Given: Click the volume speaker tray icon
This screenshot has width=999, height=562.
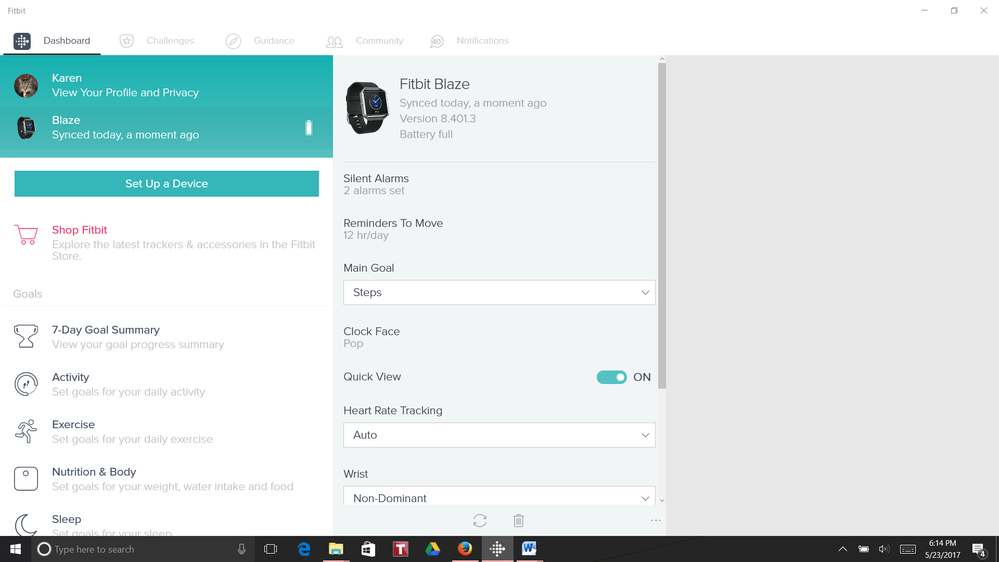Looking at the screenshot, I should [x=884, y=549].
